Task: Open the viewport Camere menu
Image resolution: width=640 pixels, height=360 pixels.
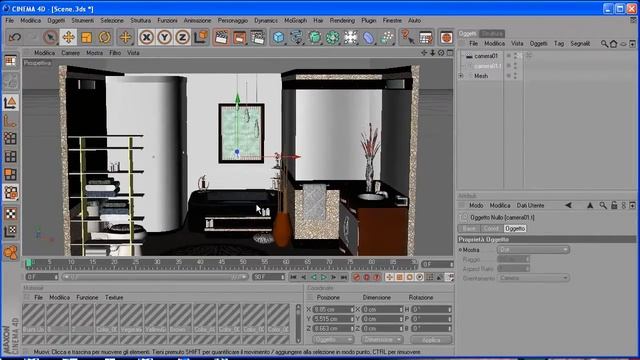Action: coord(71,53)
